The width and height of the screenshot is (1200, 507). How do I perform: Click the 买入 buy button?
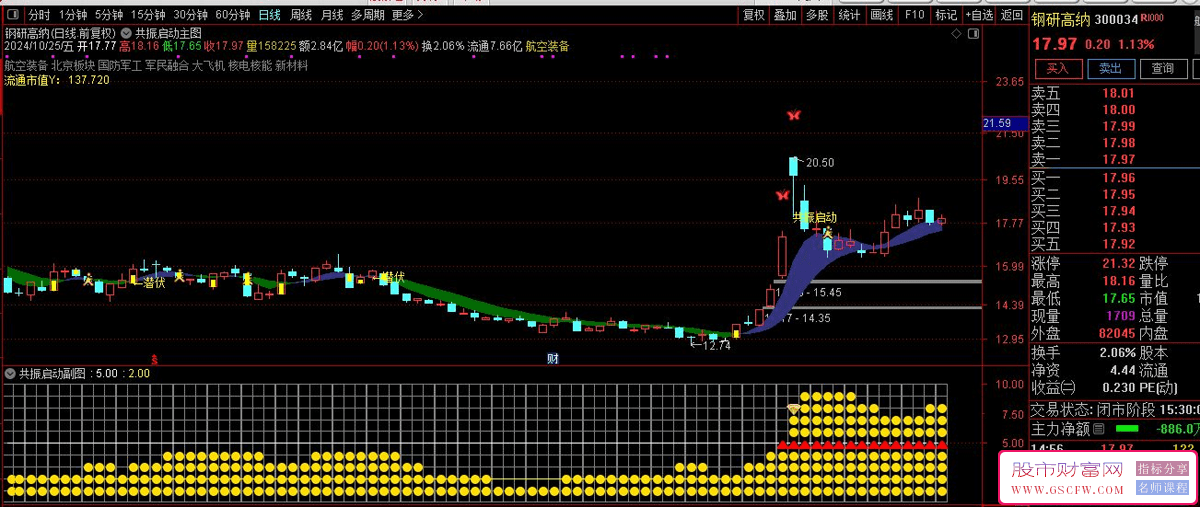[1058, 69]
